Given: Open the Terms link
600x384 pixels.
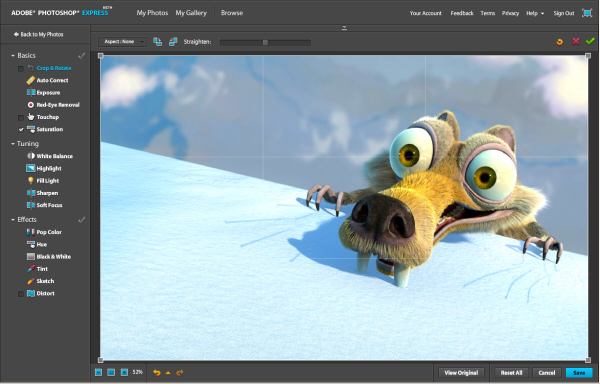Looking at the screenshot, I should point(488,13).
